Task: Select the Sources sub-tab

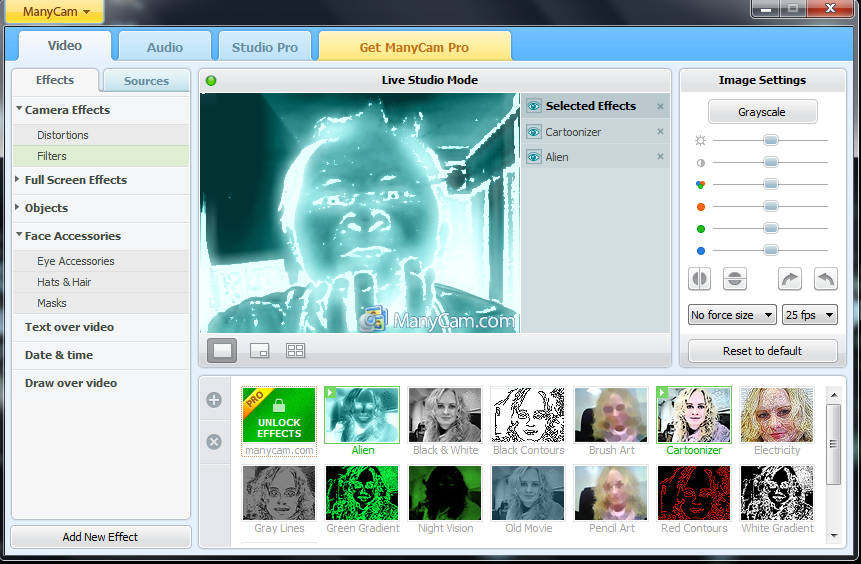Action: pyautogui.click(x=146, y=81)
